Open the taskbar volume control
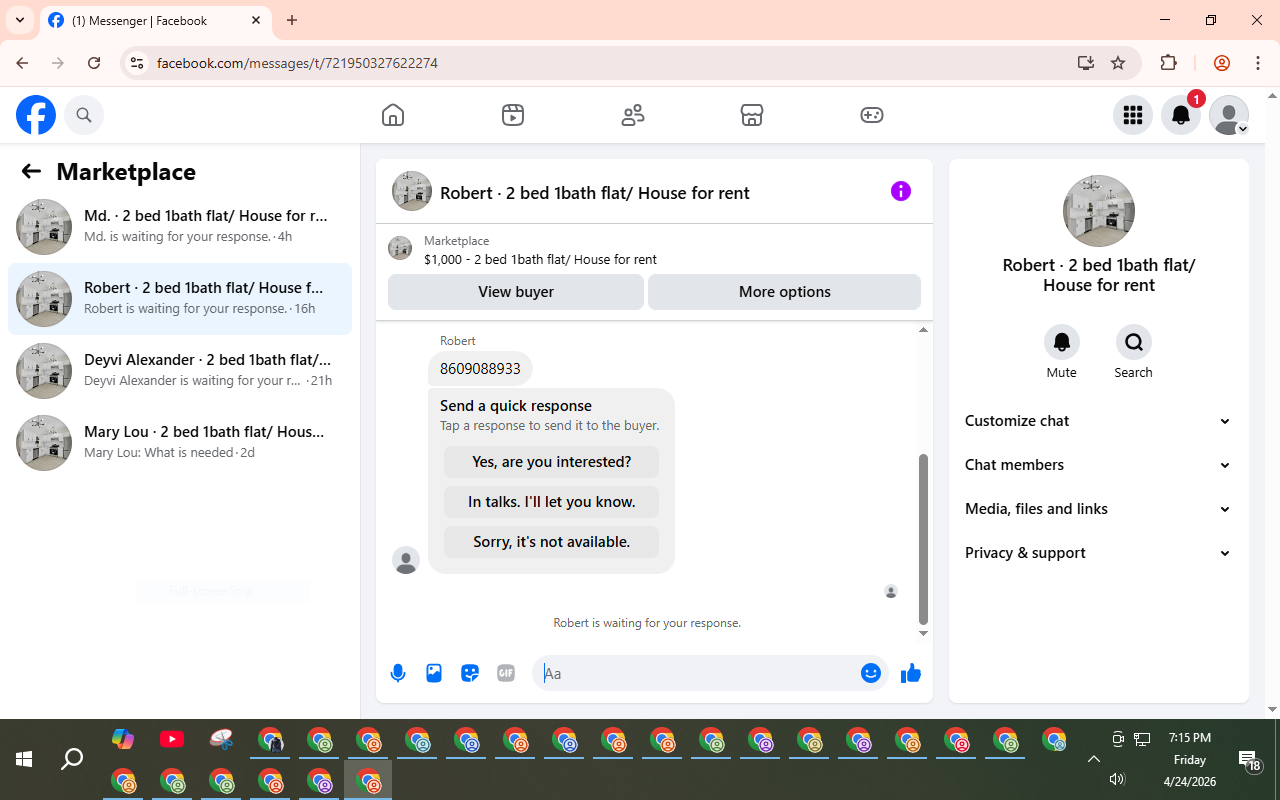 tap(1118, 779)
